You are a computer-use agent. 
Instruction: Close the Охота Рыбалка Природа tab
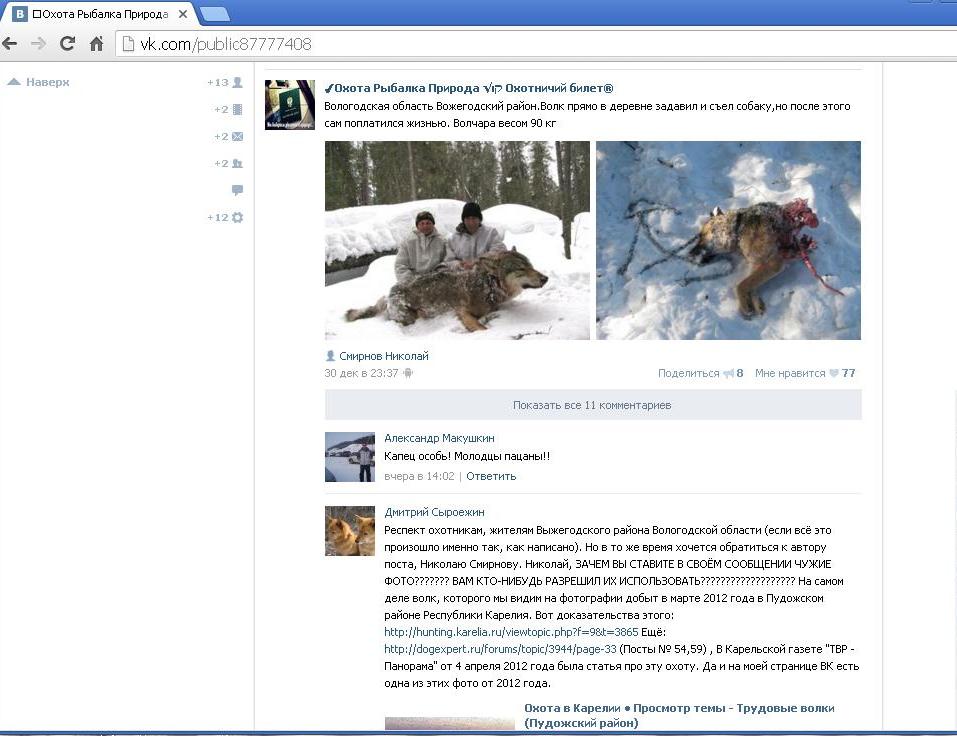pos(182,13)
